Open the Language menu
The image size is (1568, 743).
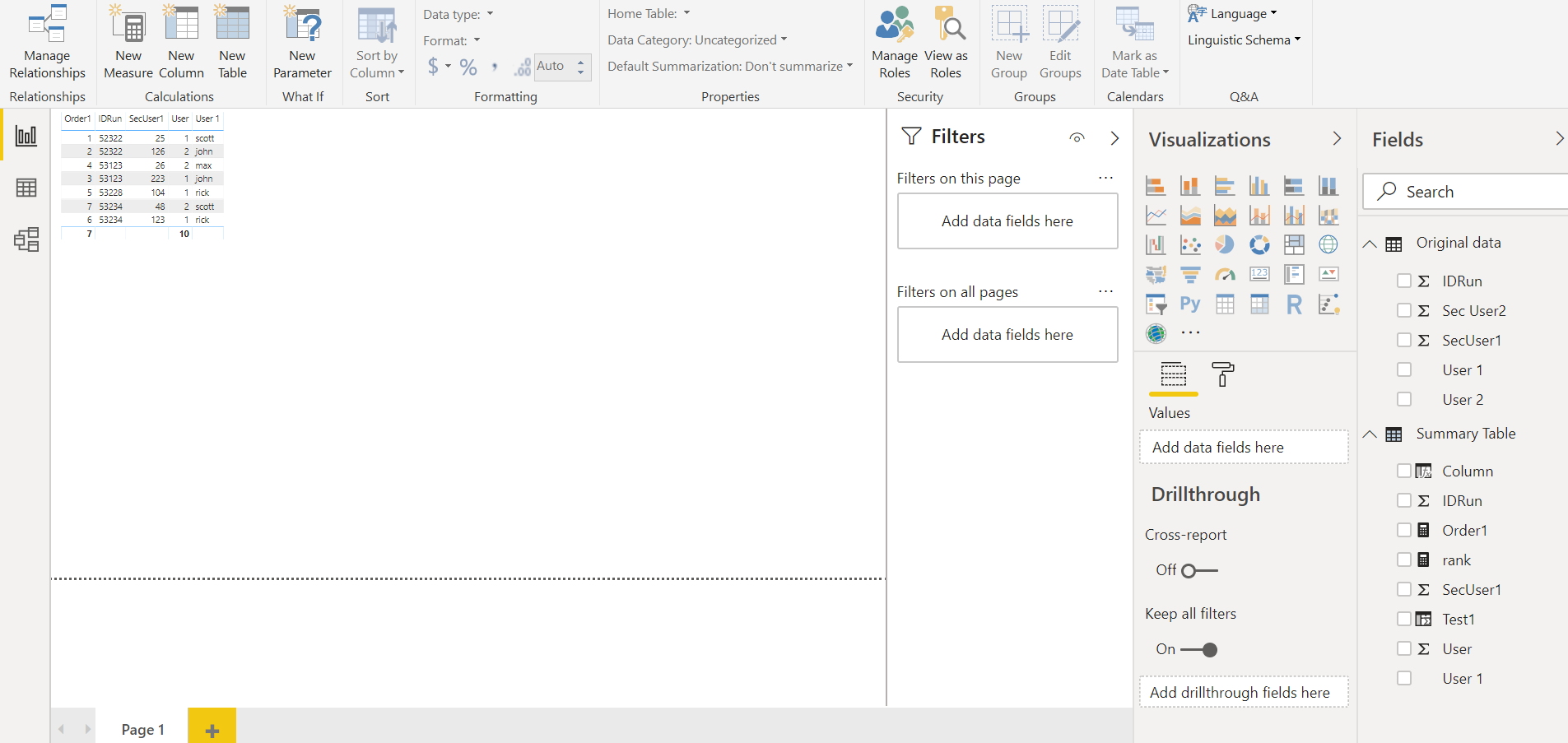point(1233,13)
